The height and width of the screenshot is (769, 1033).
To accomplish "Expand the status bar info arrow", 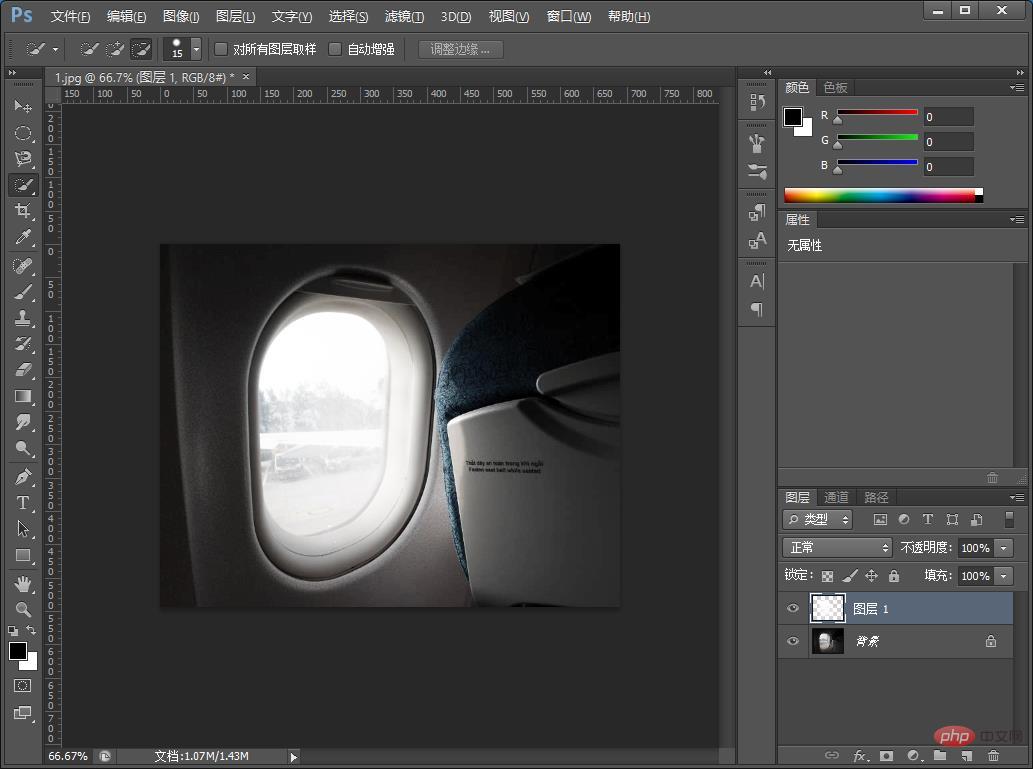I will pyautogui.click(x=294, y=756).
